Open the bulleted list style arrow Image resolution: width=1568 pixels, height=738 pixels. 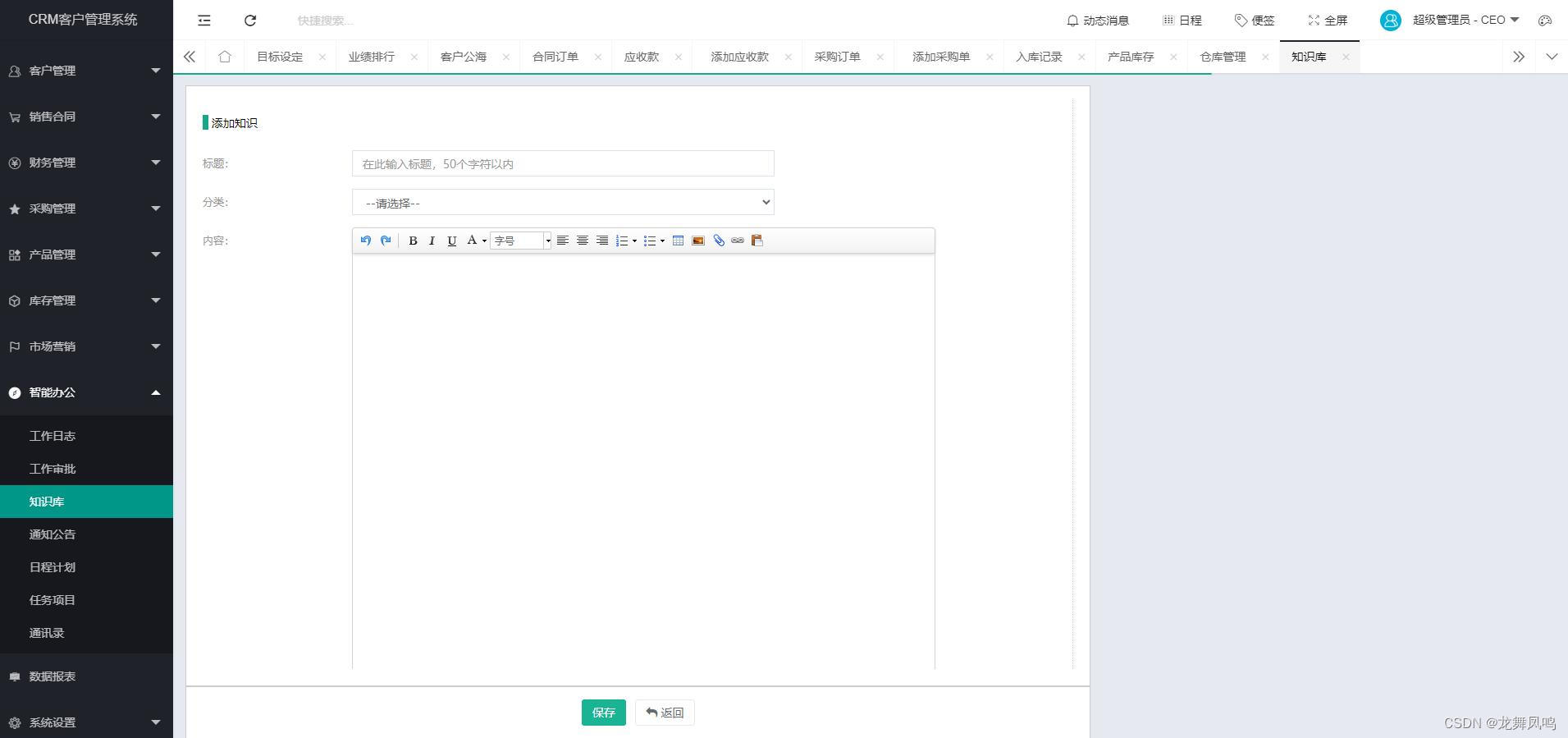point(662,241)
